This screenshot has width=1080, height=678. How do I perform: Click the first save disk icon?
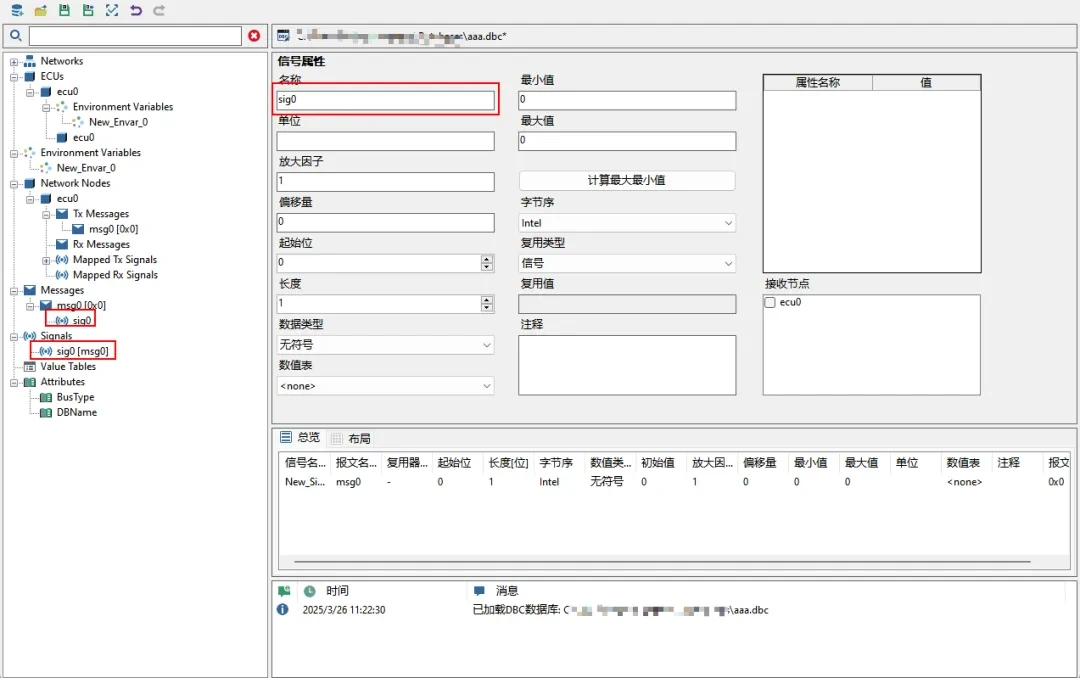tap(64, 10)
